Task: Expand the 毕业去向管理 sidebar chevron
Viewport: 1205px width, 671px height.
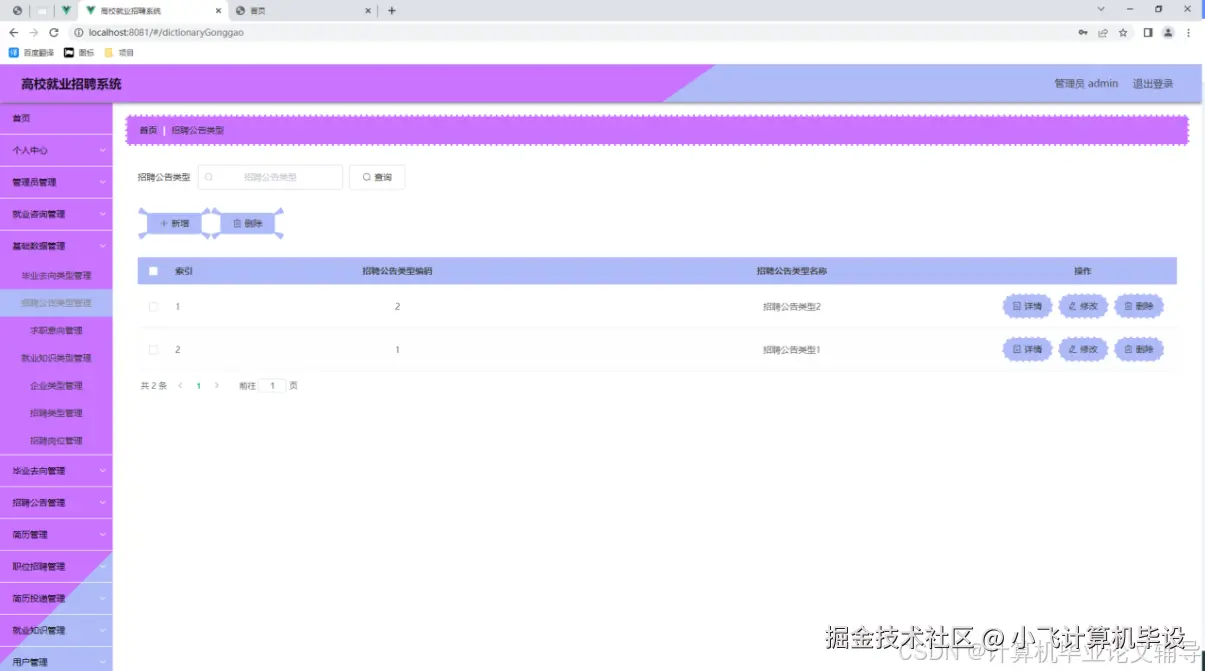Action: pyautogui.click(x=102, y=471)
